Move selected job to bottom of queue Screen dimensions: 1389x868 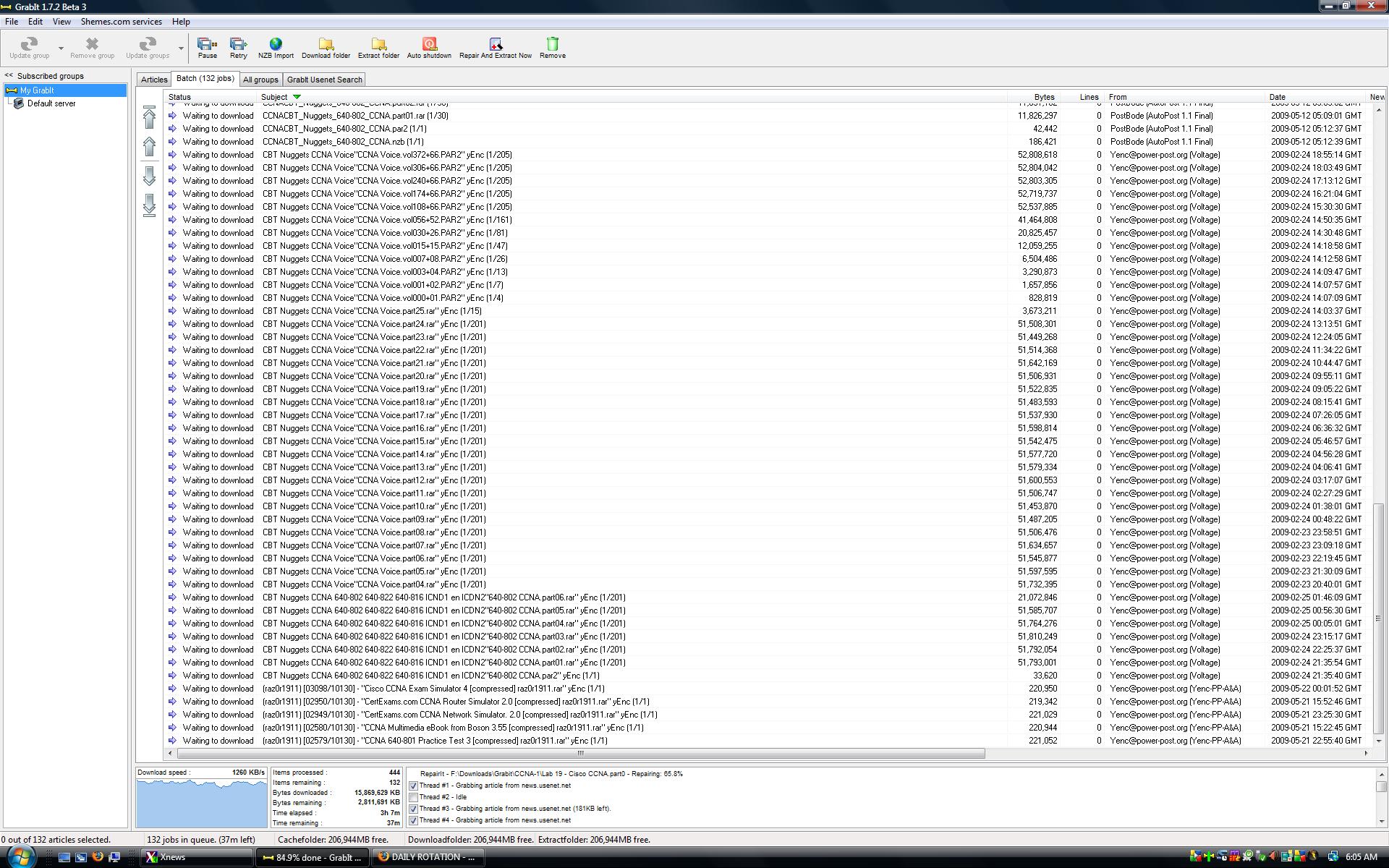click(149, 205)
